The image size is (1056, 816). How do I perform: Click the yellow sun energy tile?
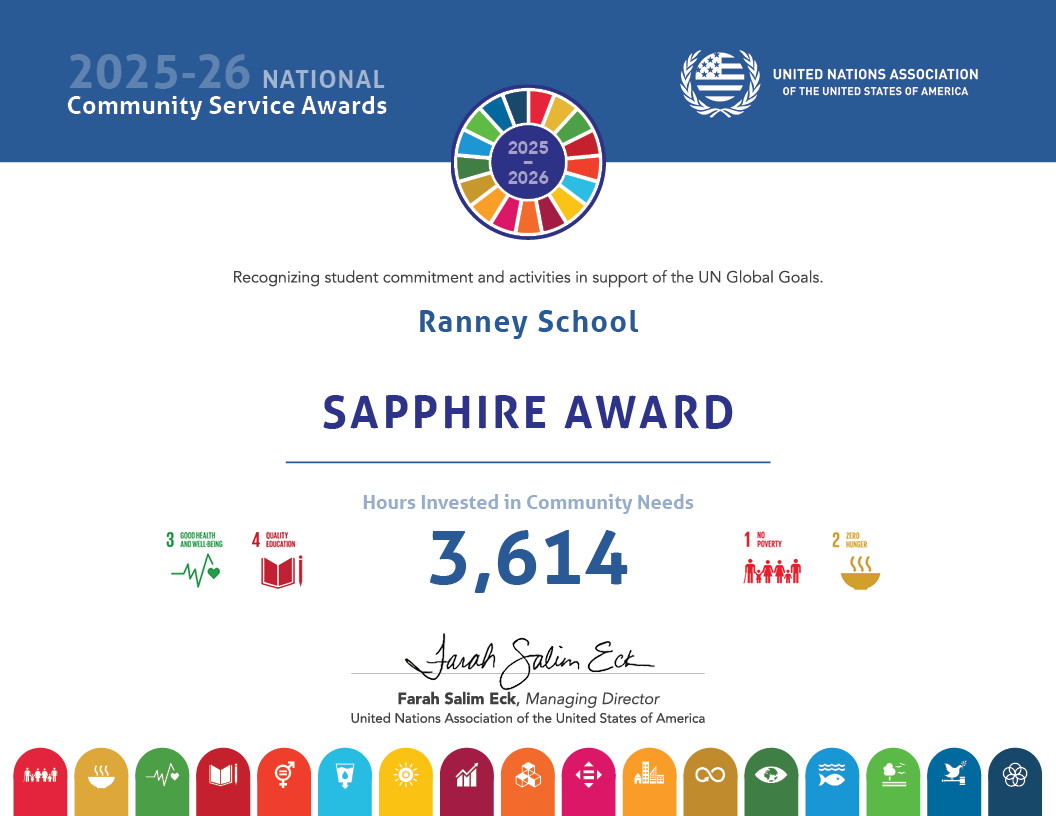click(406, 782)
